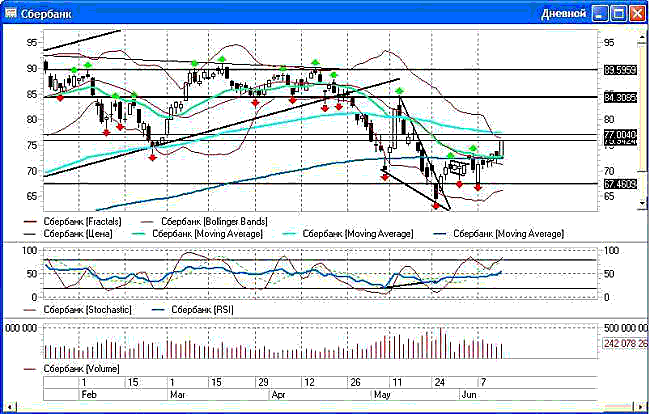Click the price chart scrollbar up arrow
650x414 pixels.
click(x=643, y=38)
